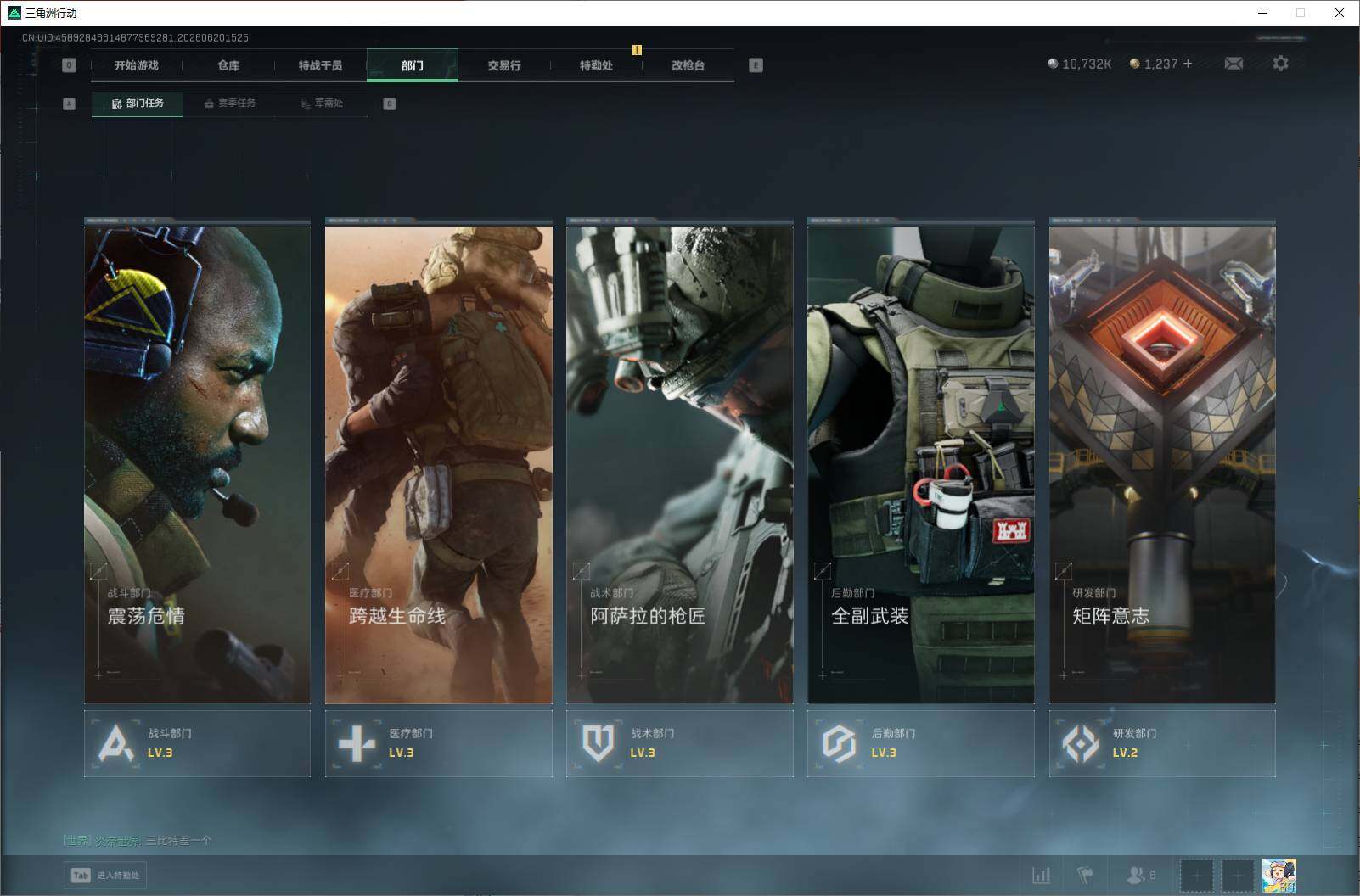The height and width of the screenshot is (896, 1360).
Task: Click the combat department emblem icon
Action: point(116,743)
